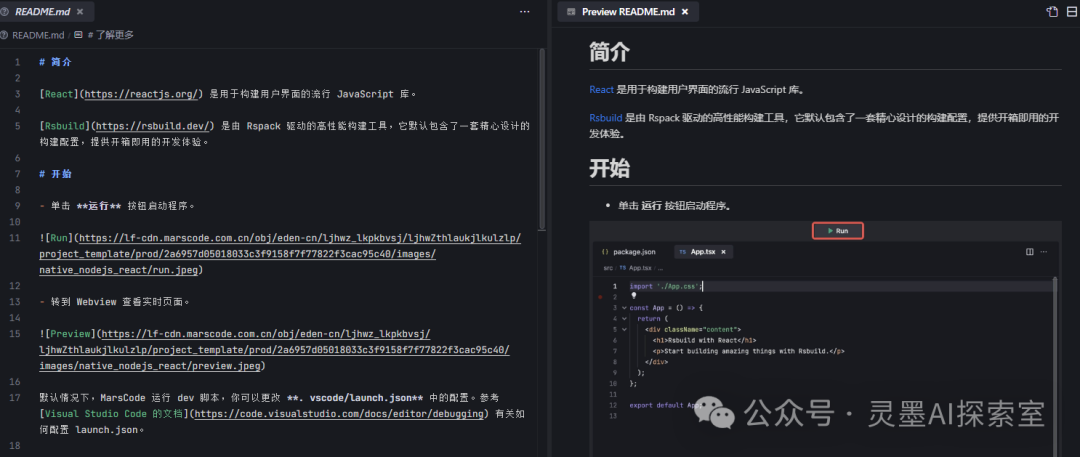1080x457 pixels.
Task: Click README.md in the breadcrumb bar
Action: 38,34
